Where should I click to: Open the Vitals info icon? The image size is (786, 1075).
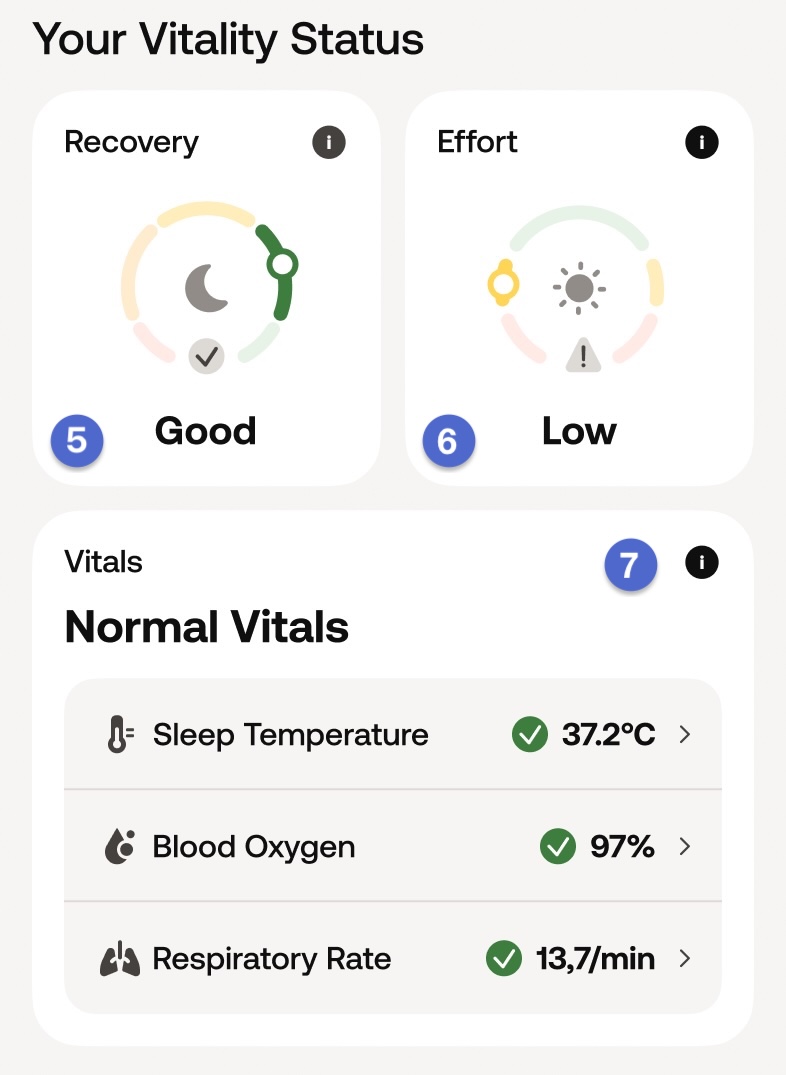pyautogui.click(x=702, y=564)
